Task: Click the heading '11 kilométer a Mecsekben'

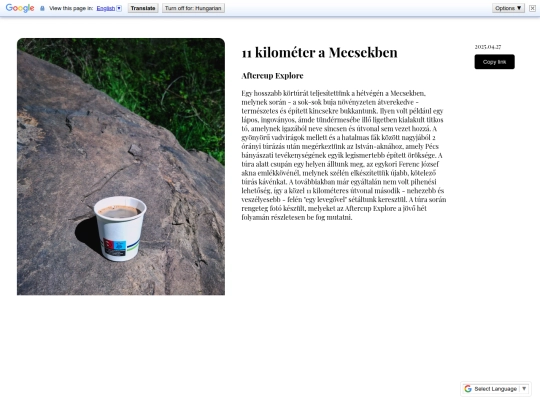Action: coord(319,52)
